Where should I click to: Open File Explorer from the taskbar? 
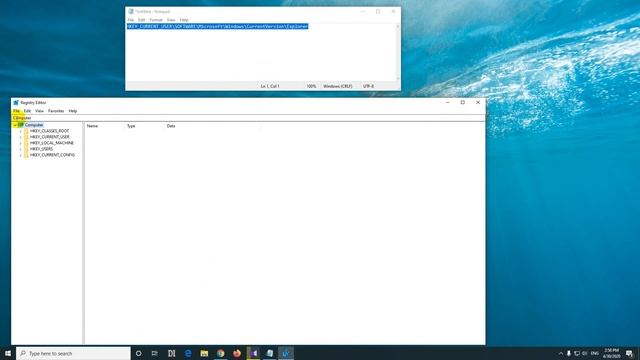coord(204,353)
